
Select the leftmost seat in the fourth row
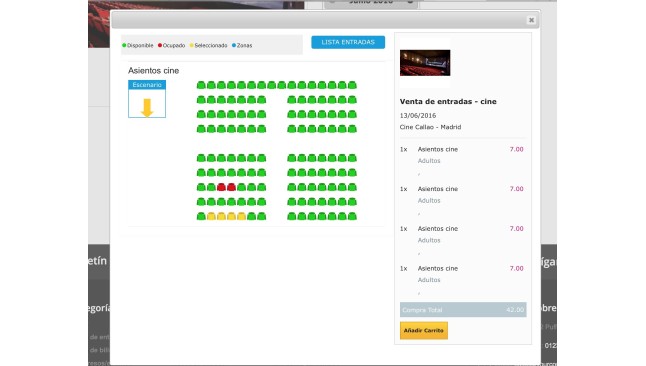click(x=201, y=129)
